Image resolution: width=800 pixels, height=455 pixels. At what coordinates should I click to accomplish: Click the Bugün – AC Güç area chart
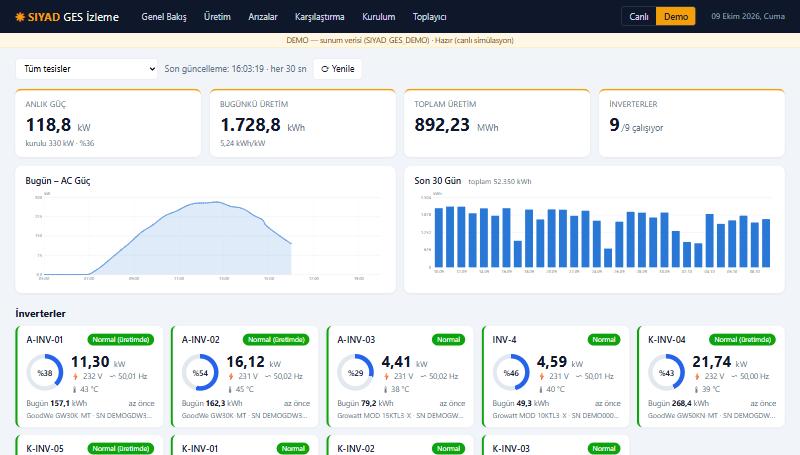(x=206, y=236)
